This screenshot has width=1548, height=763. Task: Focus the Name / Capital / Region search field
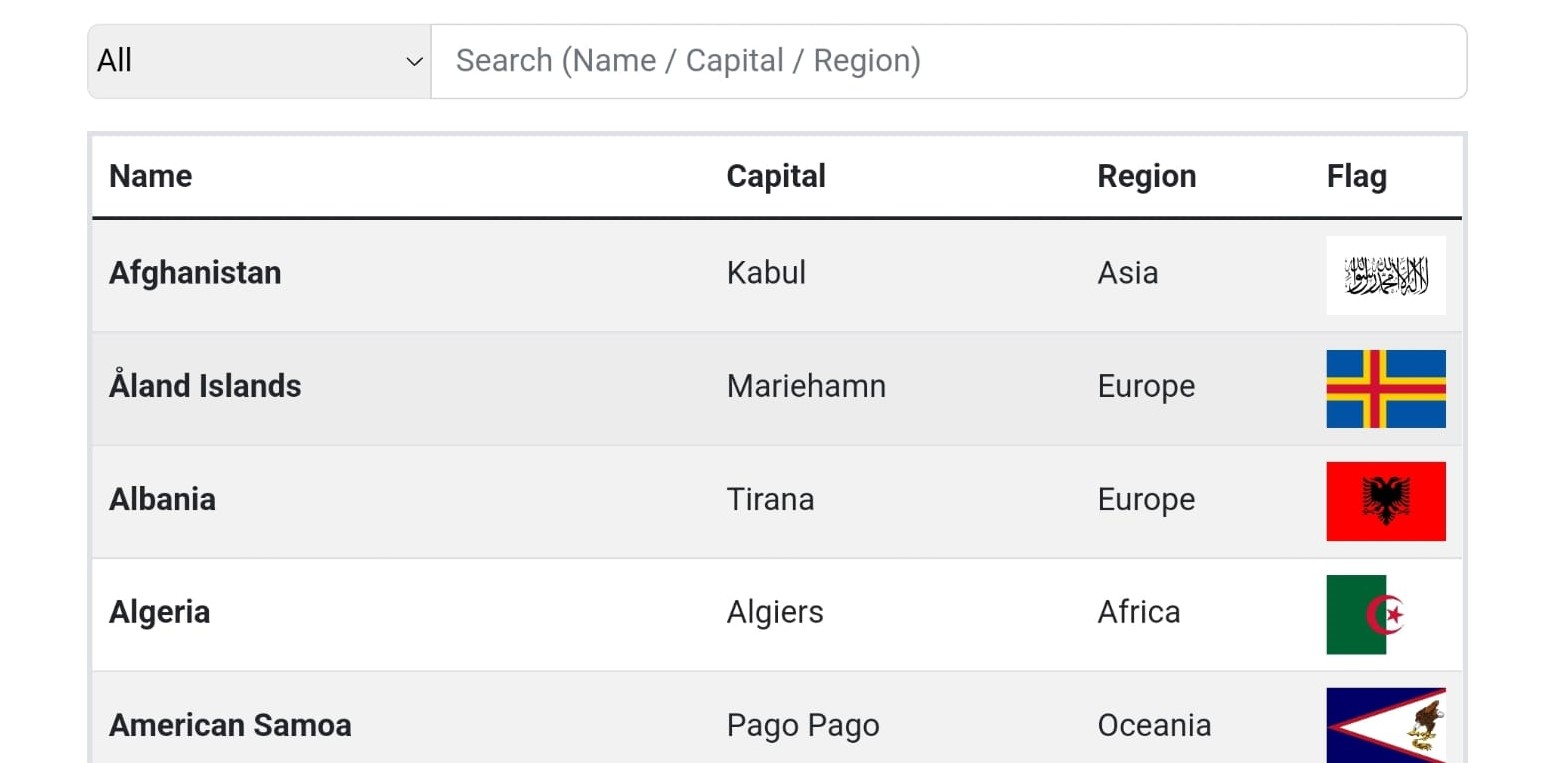tap(948, 61)
